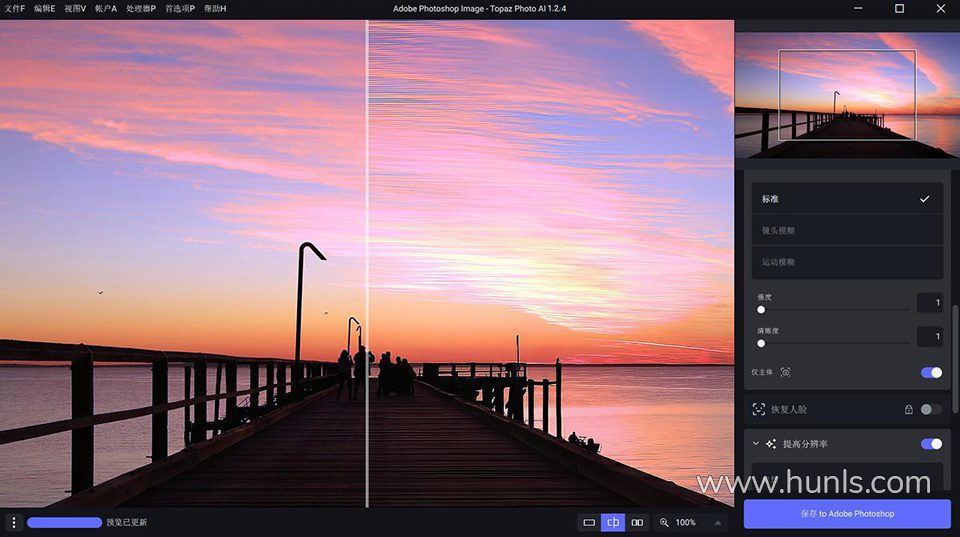Image resolution: width=960 pixels, height=537 pixels.
Task: Click the 强度 value input box
Action: click(x=929, y=302)
